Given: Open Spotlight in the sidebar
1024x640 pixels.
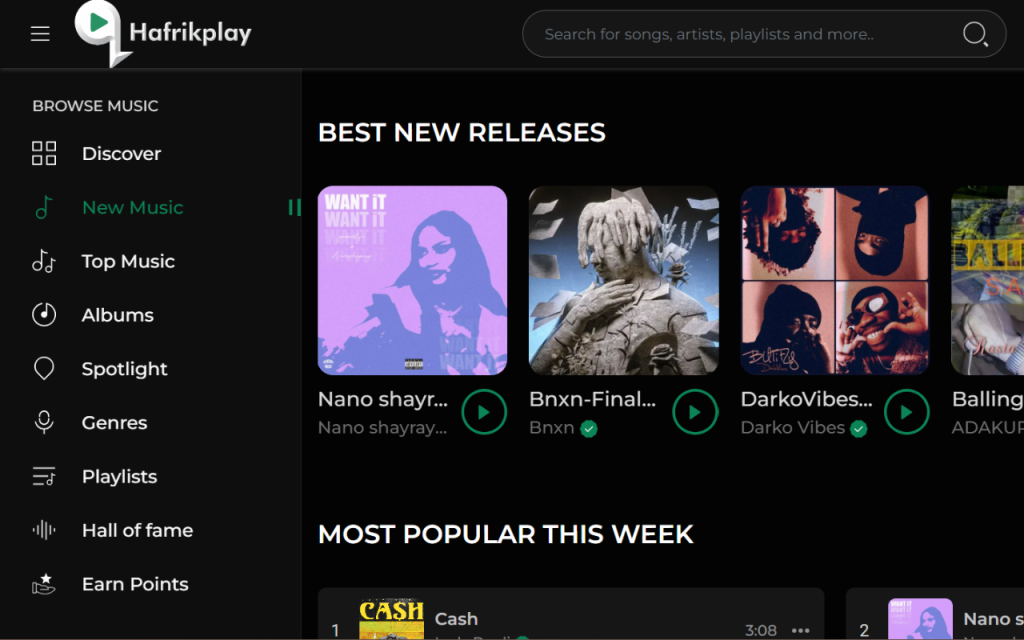Looking at the screenshot, I should click(125, 369).
